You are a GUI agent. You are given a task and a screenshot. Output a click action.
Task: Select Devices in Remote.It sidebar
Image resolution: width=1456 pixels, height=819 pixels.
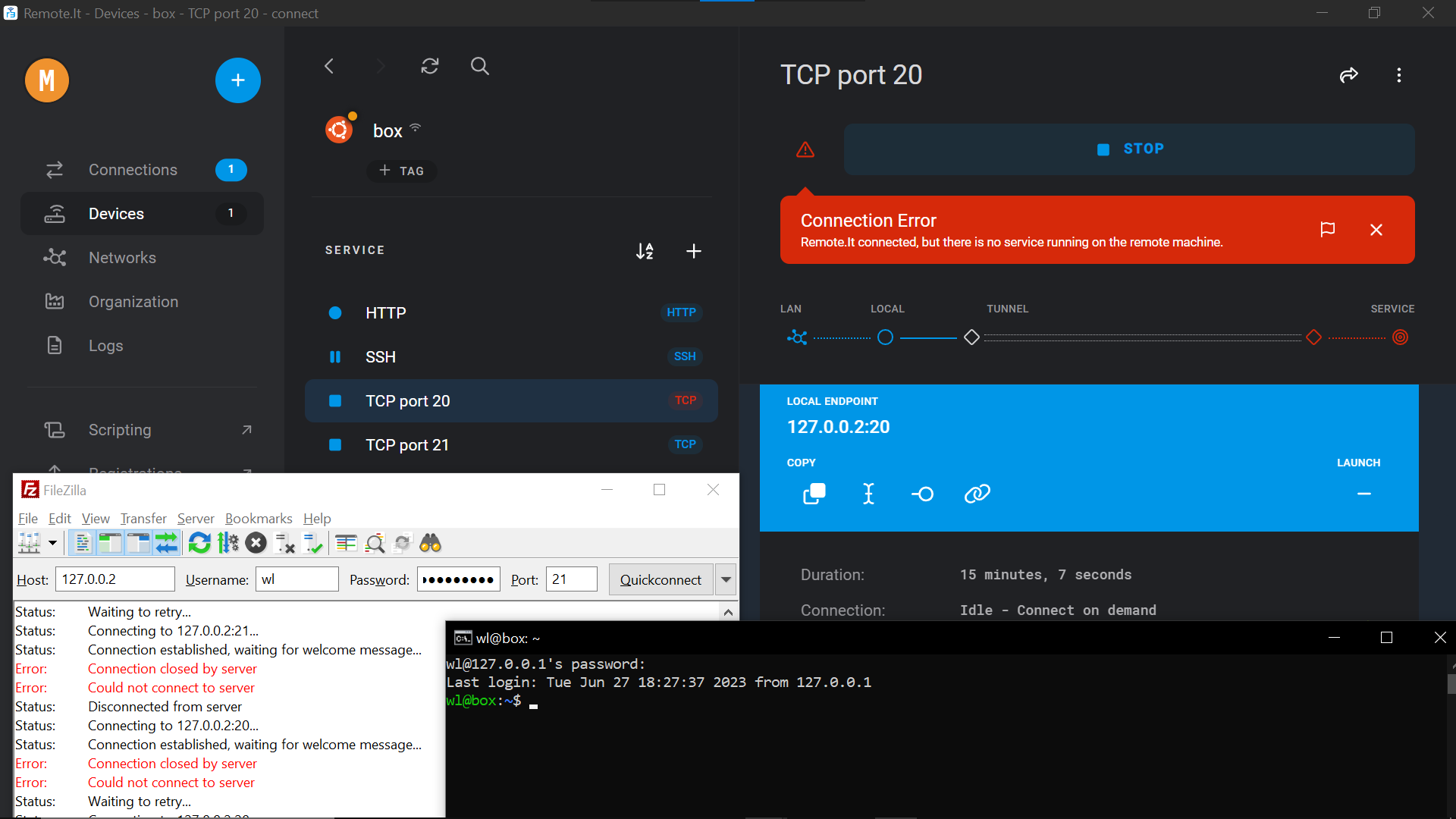(x=143, y=214)
